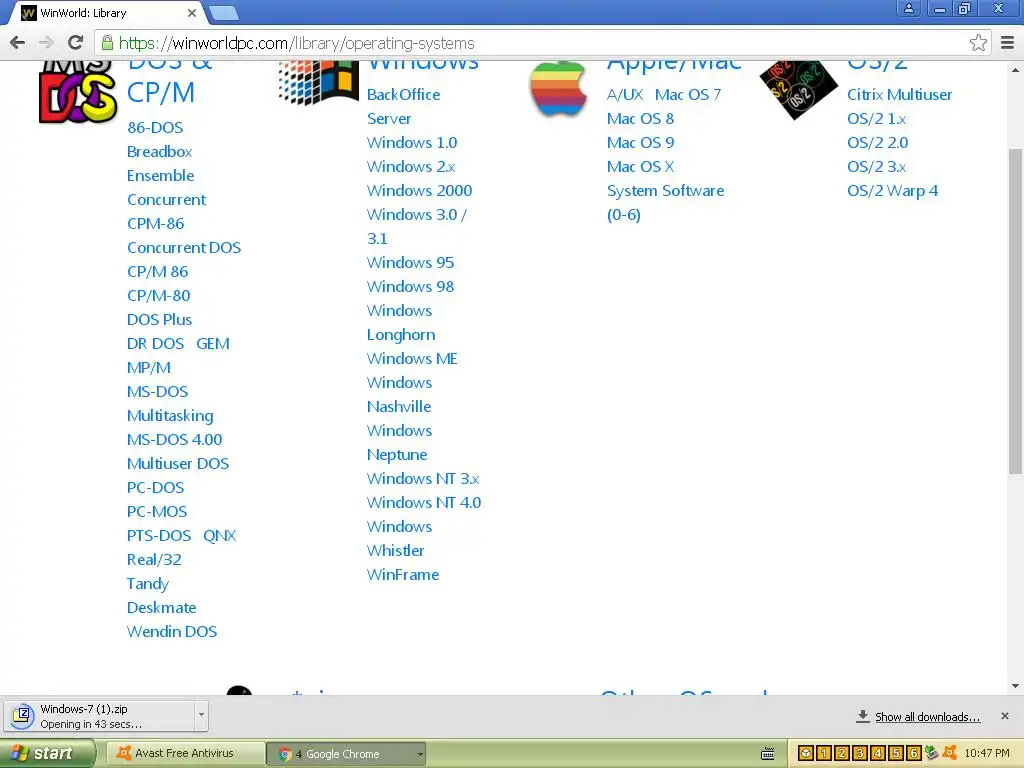Screen dimensions: 1024x768
Task: Open the Windows NT 4.0 link
Action: pos(424,503)
